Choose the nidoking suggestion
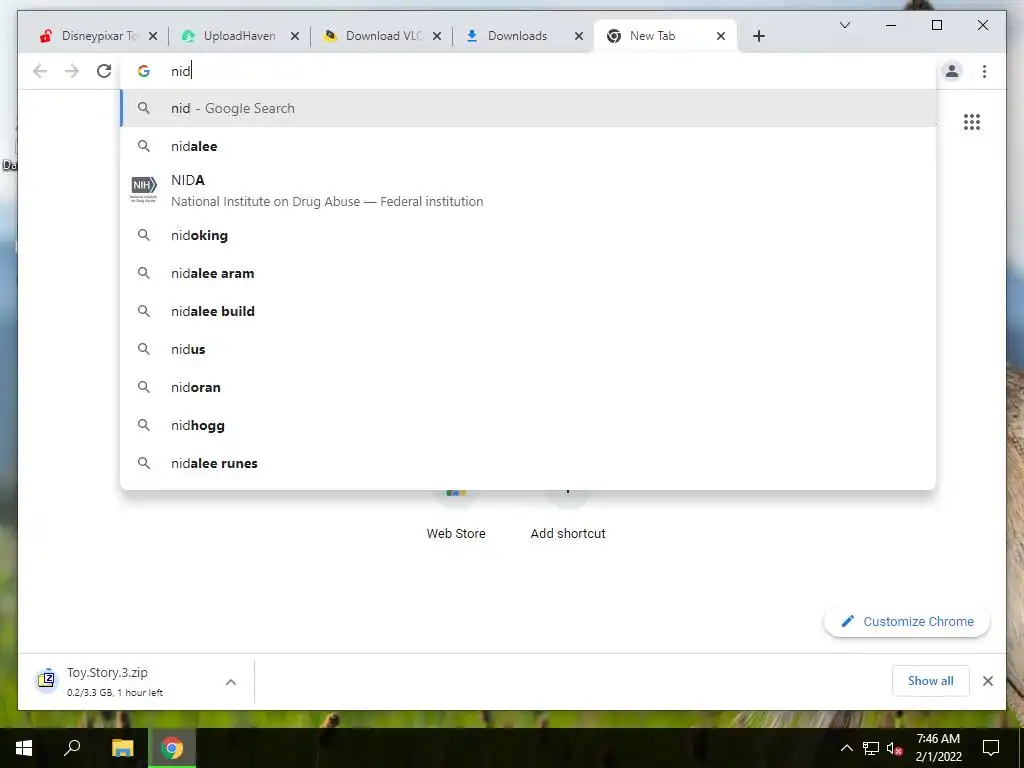The image size is (1024, 768). [x=528, y=235]
